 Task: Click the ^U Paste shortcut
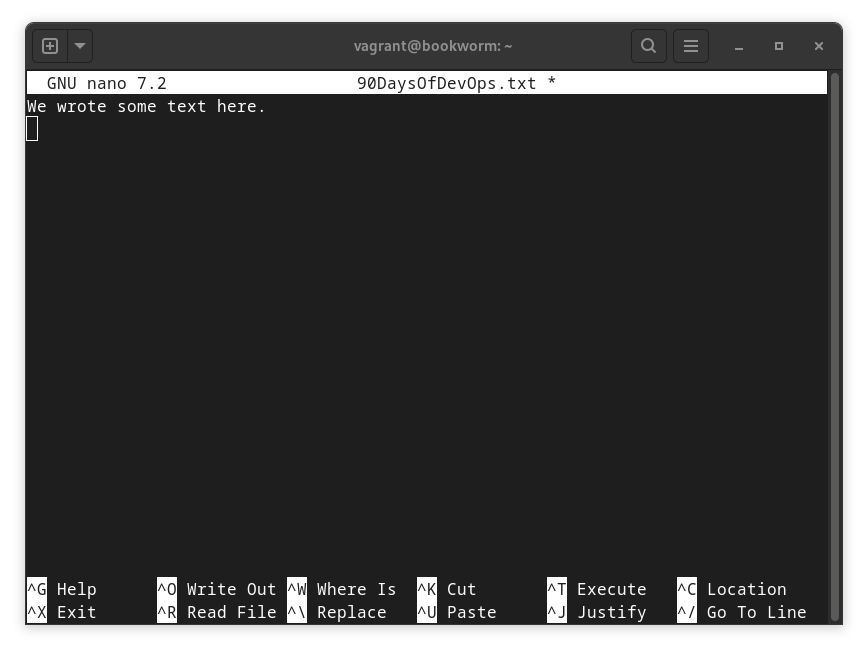(x=457, y=612)
